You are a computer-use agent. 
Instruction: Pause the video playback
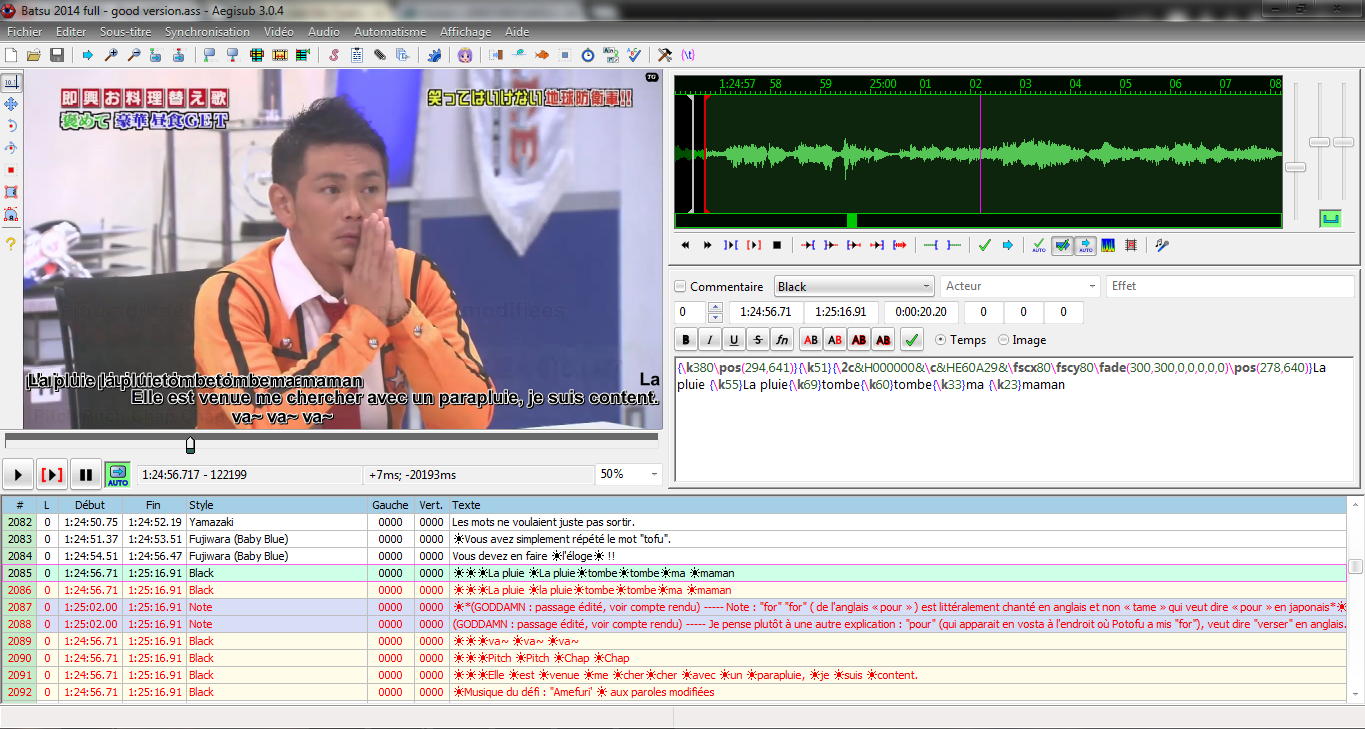(85, 474)
